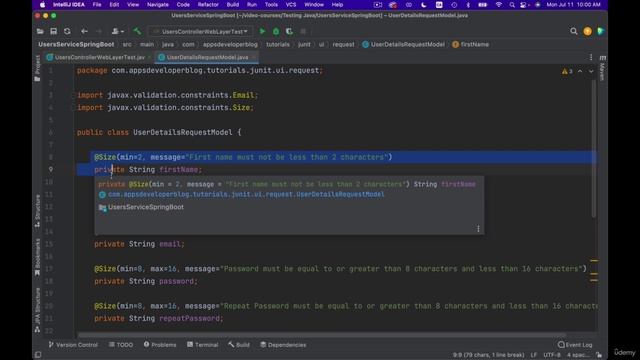Open the VCS menu
The image size is (640, 360).
[x=291, y=5]
